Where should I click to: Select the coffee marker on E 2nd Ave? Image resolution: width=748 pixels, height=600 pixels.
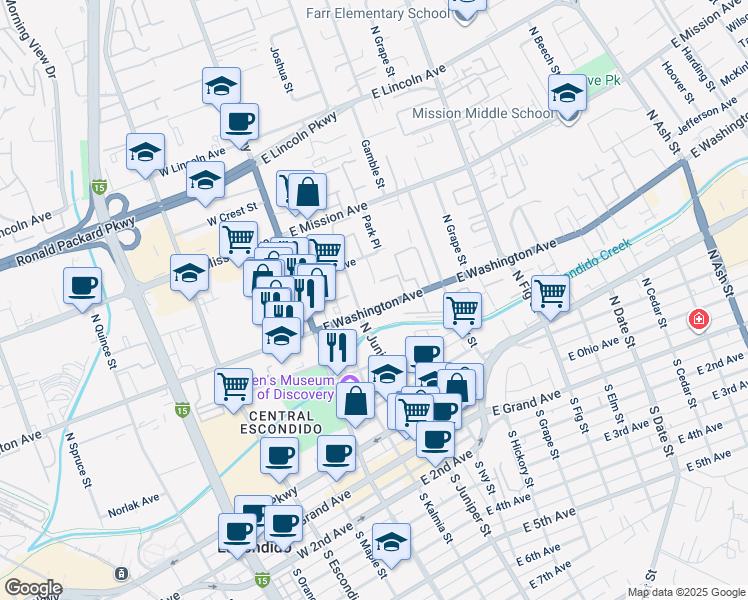[435, 441]
